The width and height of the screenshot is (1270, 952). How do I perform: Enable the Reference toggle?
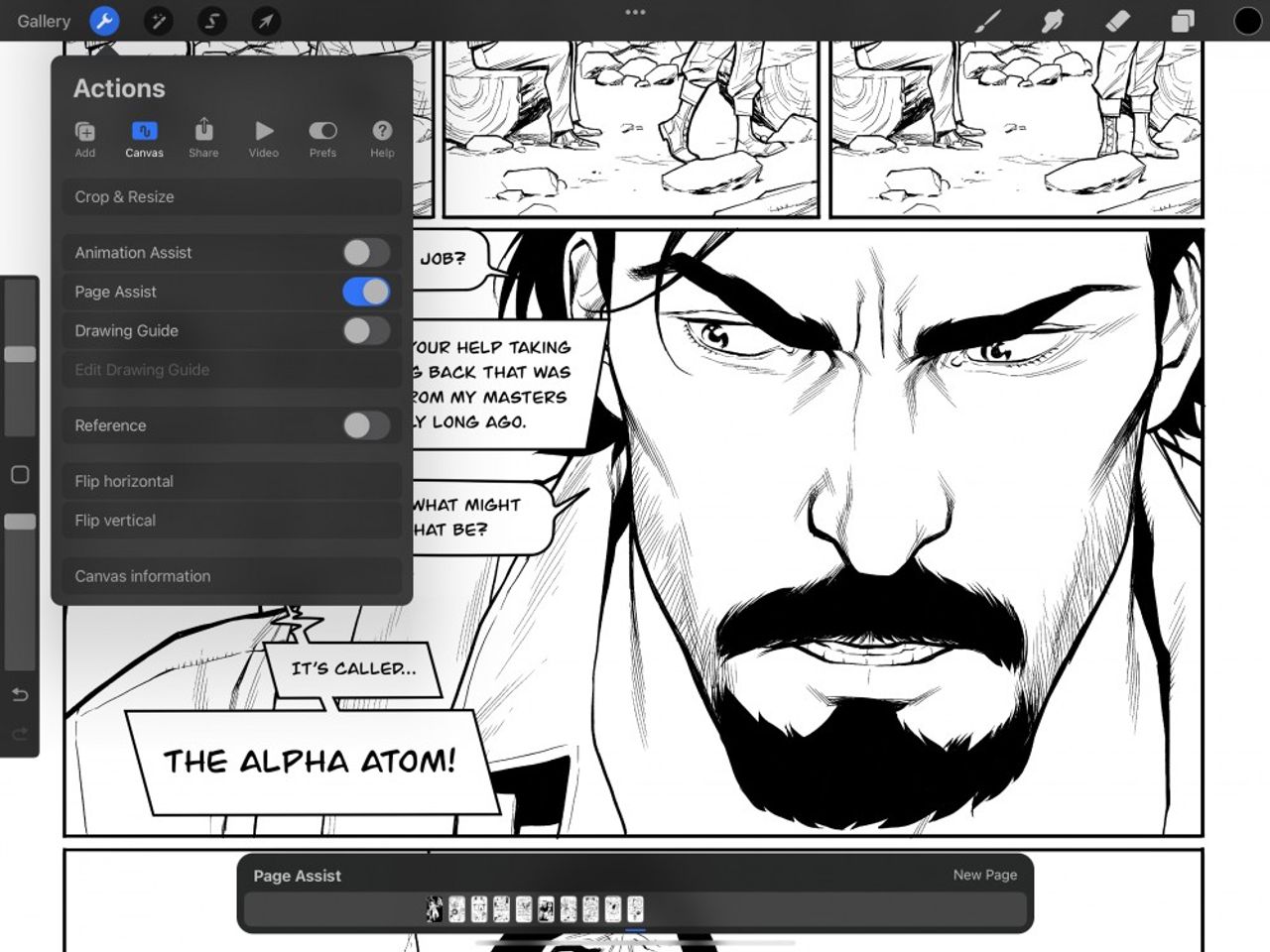(x=366, y=425)
